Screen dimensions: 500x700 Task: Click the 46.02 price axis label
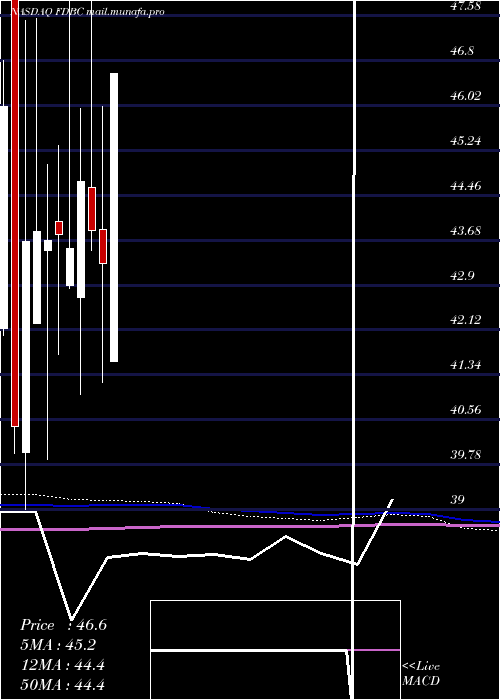click(x=466, y=96)
